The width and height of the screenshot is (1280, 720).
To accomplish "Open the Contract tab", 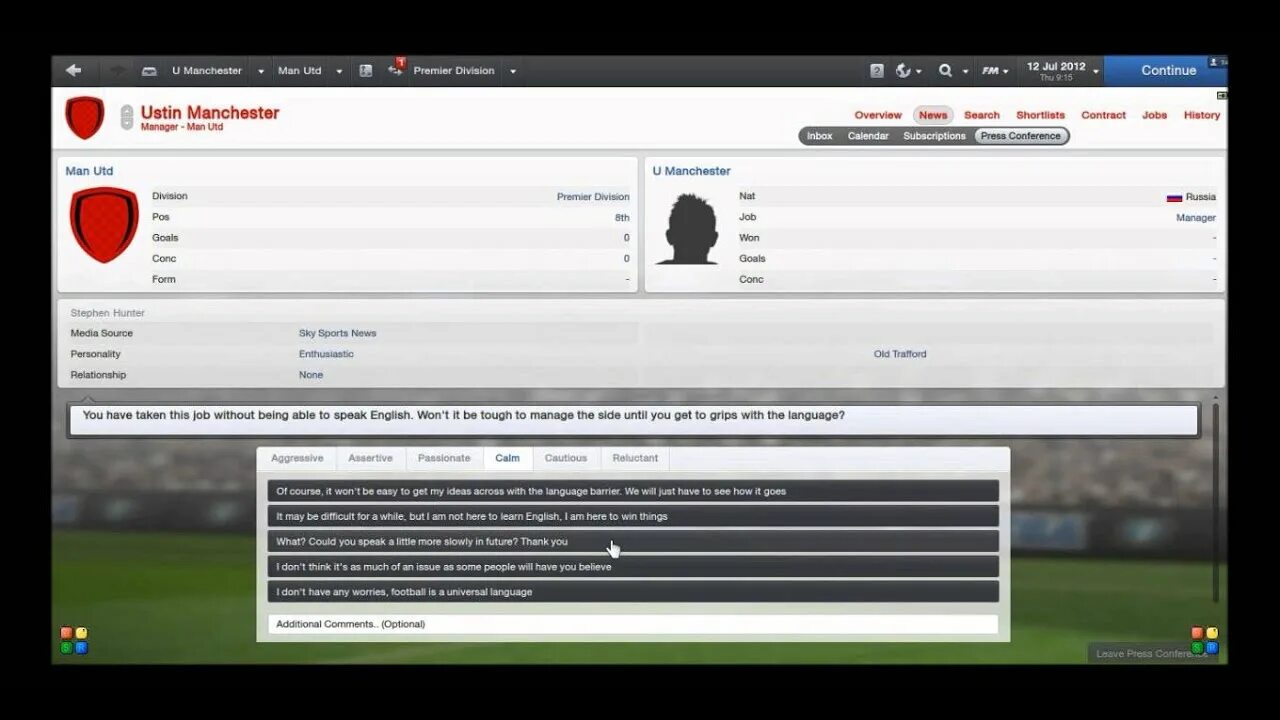I will [x=1104, y=115].
